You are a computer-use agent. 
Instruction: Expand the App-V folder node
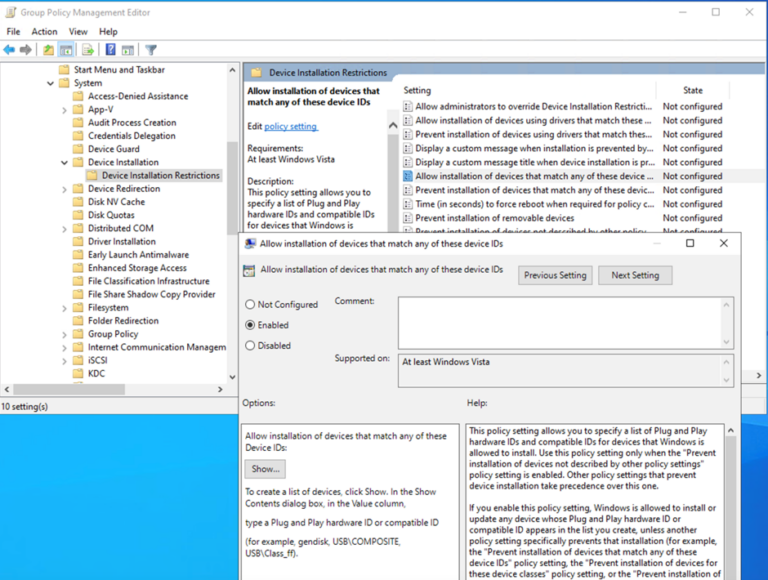pos(65,110)
